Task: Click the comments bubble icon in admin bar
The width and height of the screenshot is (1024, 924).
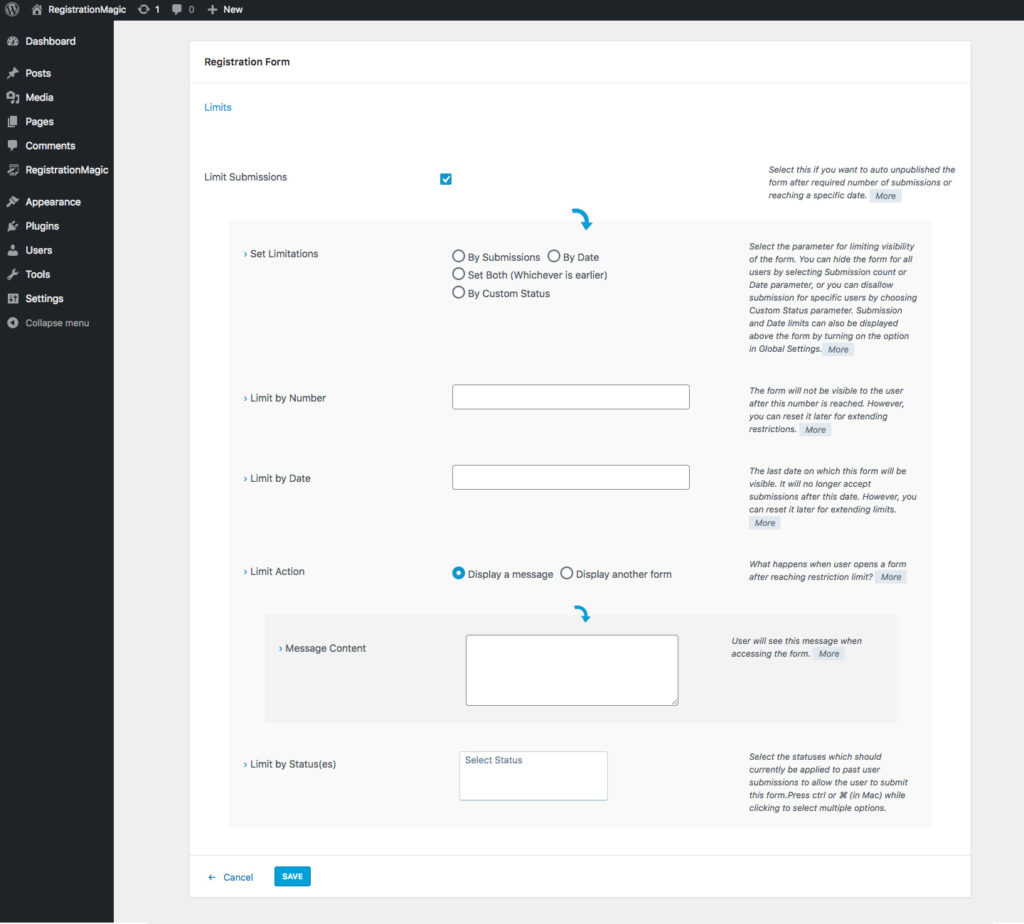Action: (177, 9)
